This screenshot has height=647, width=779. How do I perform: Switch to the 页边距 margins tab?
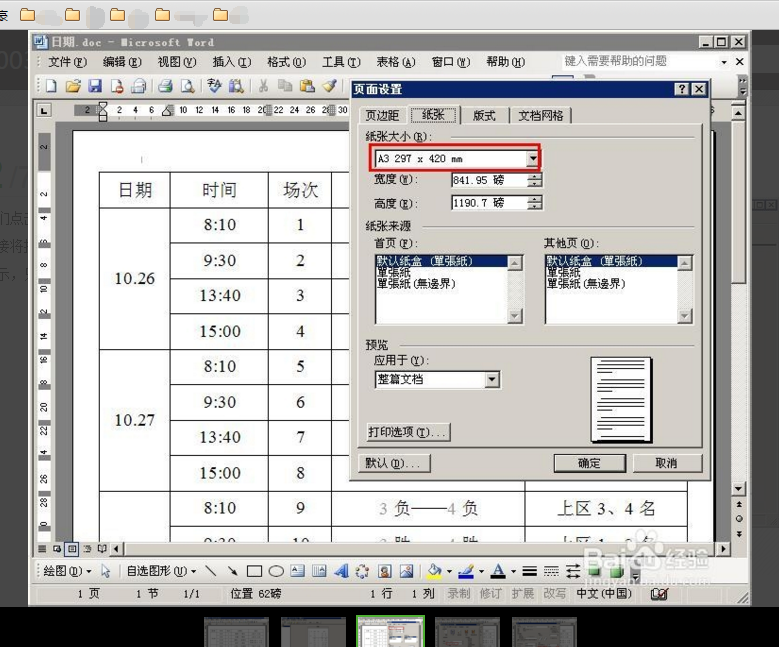coord(382,116)
